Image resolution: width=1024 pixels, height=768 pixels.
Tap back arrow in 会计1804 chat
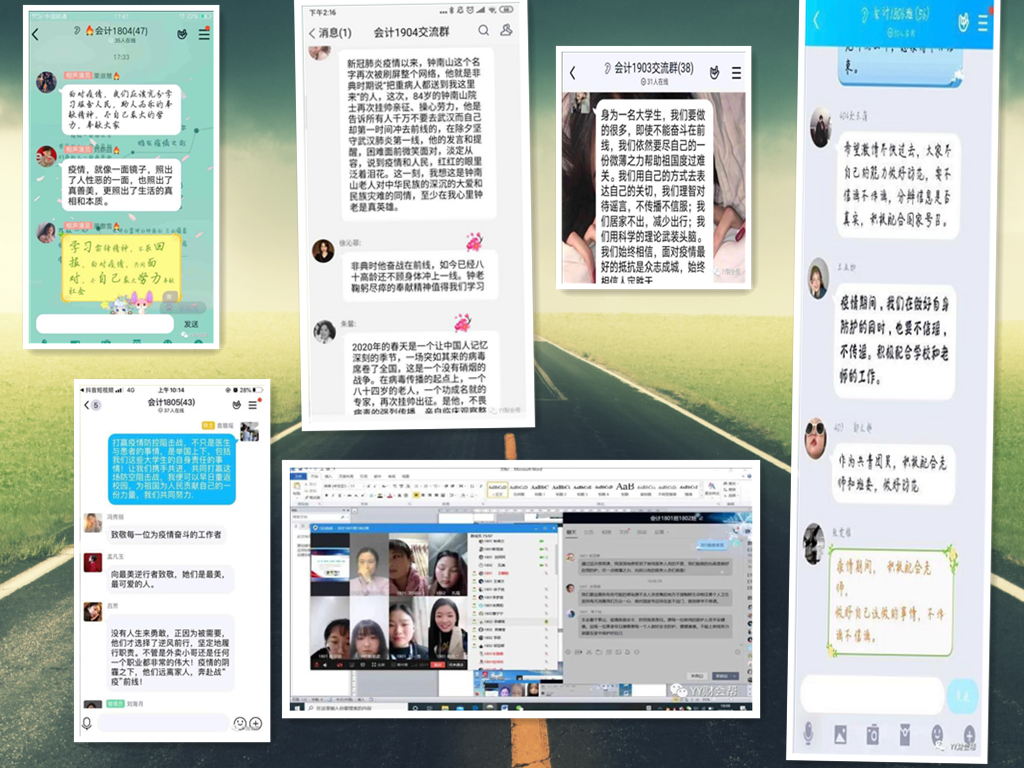click(x=36, y=35)
